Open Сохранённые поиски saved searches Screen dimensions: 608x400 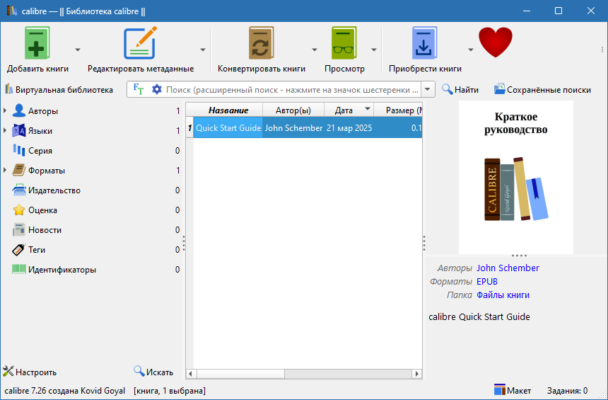pyautogui.click(x=542, y=90)
